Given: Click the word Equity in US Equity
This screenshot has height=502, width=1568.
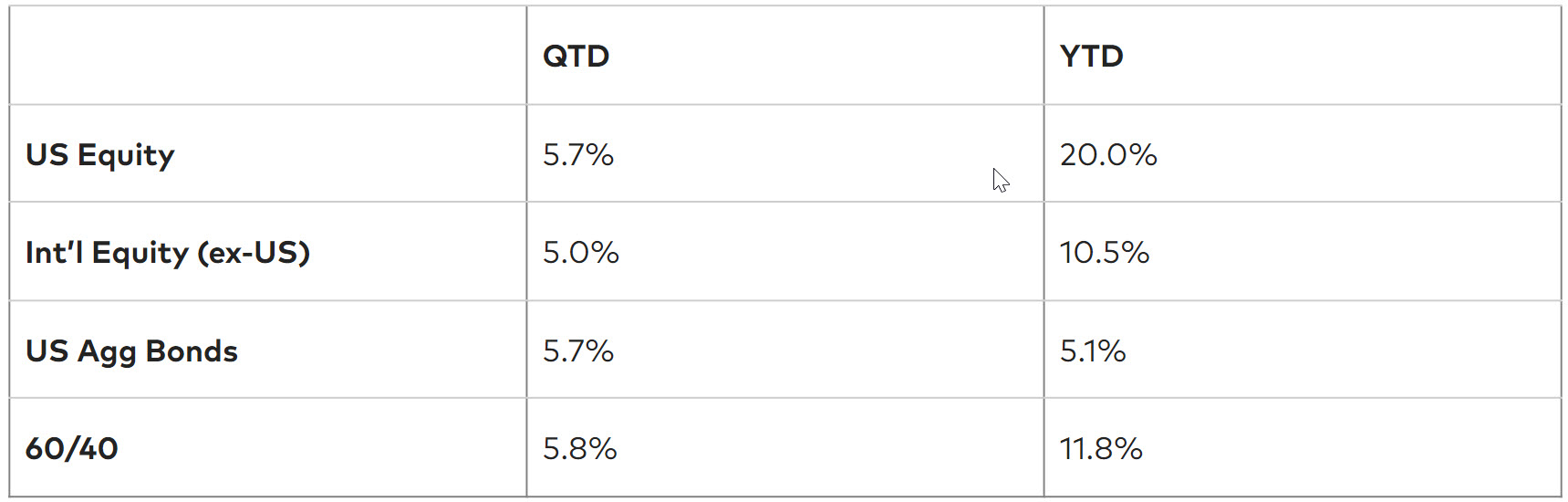Looking at the screenshot, I should [x=126, y=156].
